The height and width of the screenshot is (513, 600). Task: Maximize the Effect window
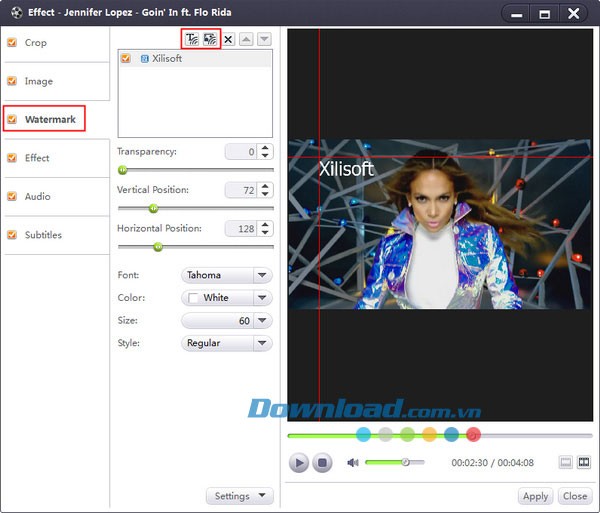coord(544,14)
